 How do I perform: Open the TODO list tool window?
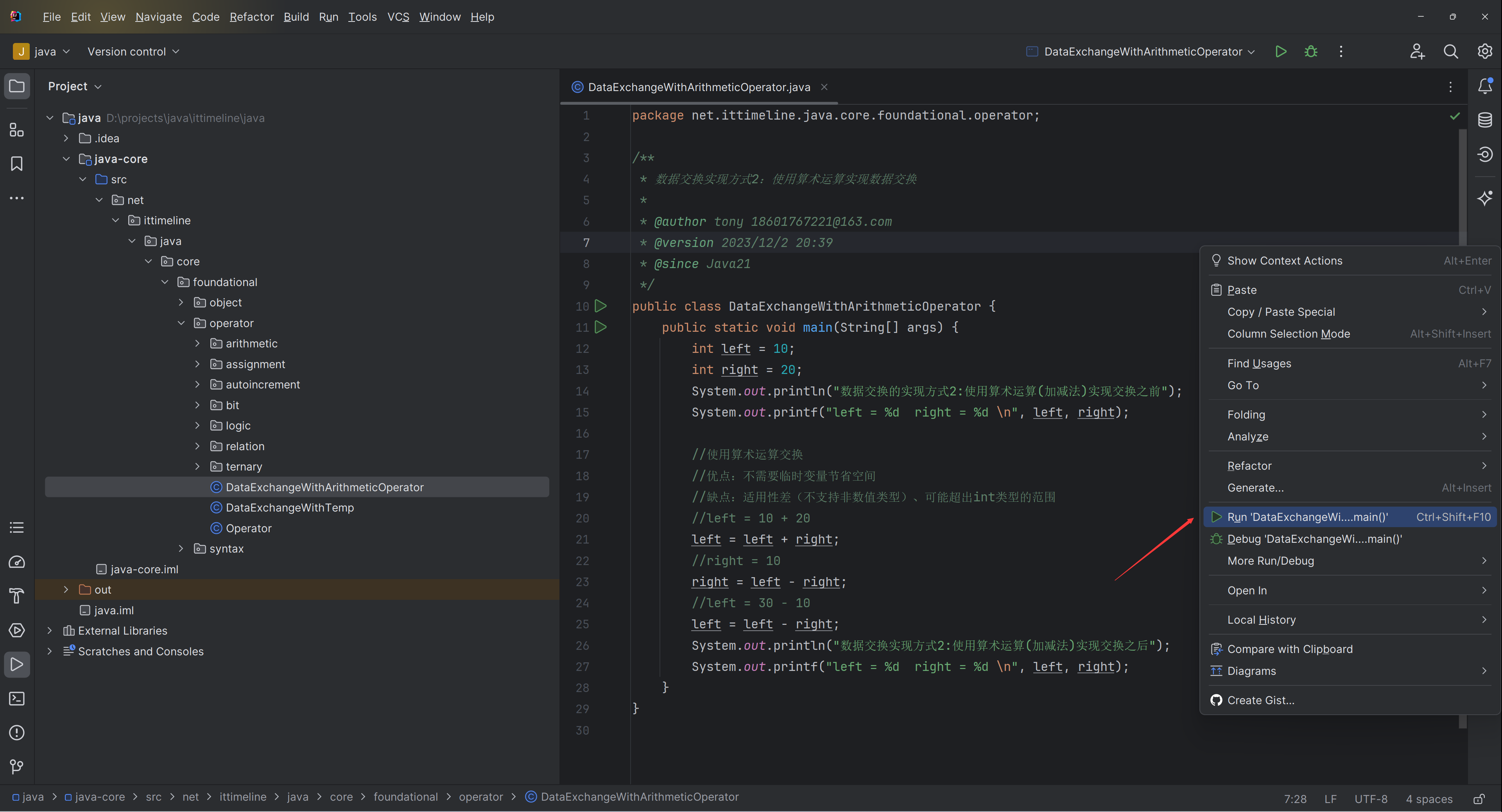coord(17,528)
